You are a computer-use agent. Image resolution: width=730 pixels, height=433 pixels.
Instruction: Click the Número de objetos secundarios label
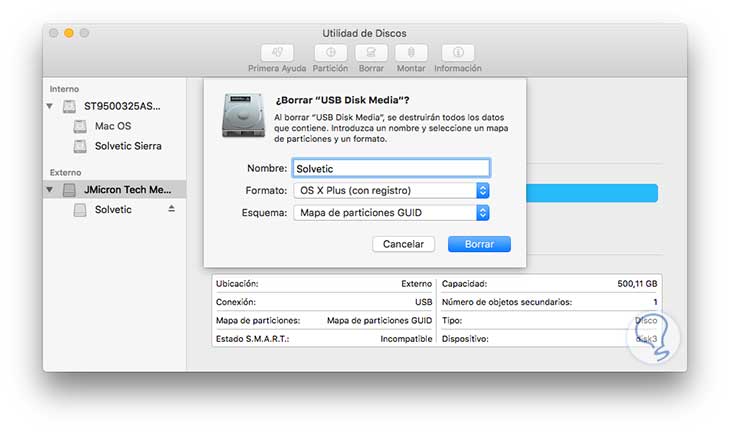click(507, 302)
